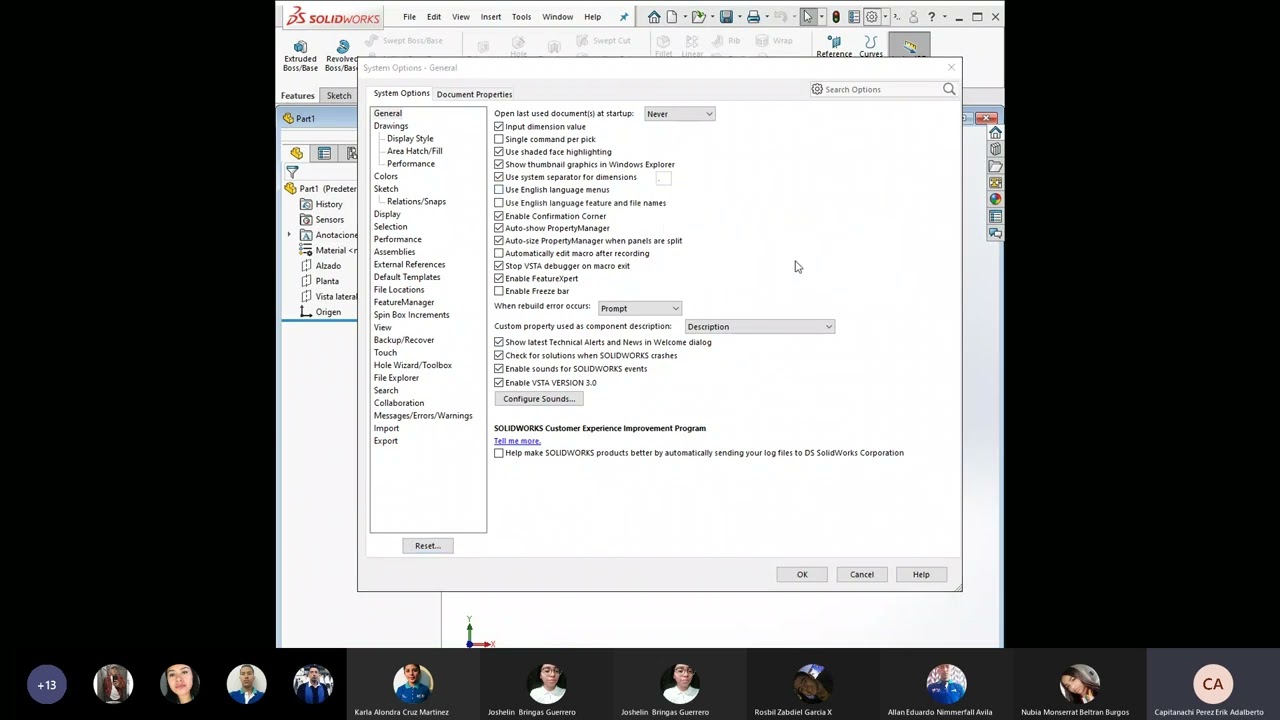Click the pin icon beside Help menu

624,17
